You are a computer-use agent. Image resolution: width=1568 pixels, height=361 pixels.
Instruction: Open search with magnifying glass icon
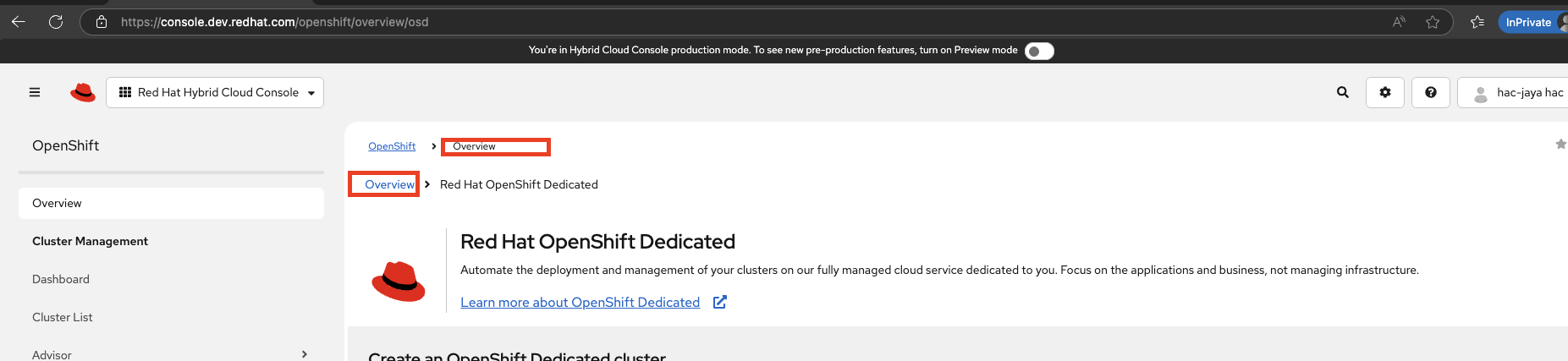tap(1342, 92)
